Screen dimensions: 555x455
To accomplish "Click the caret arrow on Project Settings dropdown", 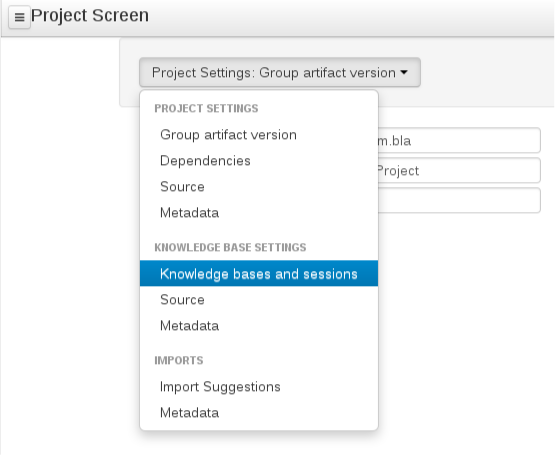I will pyautogui.click(x=404, y=72).
